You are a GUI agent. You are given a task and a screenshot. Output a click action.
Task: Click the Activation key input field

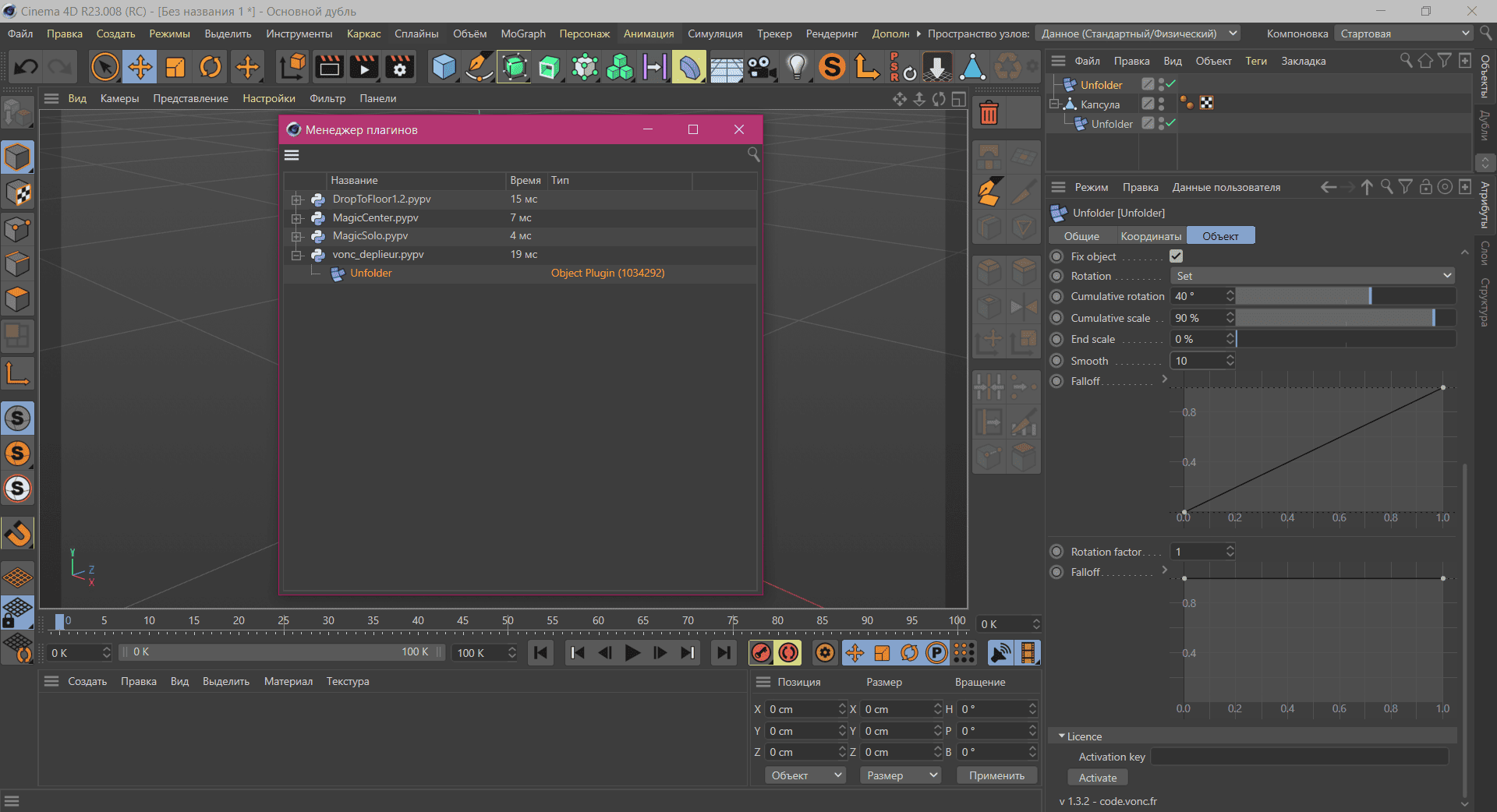pos(1300,757)
